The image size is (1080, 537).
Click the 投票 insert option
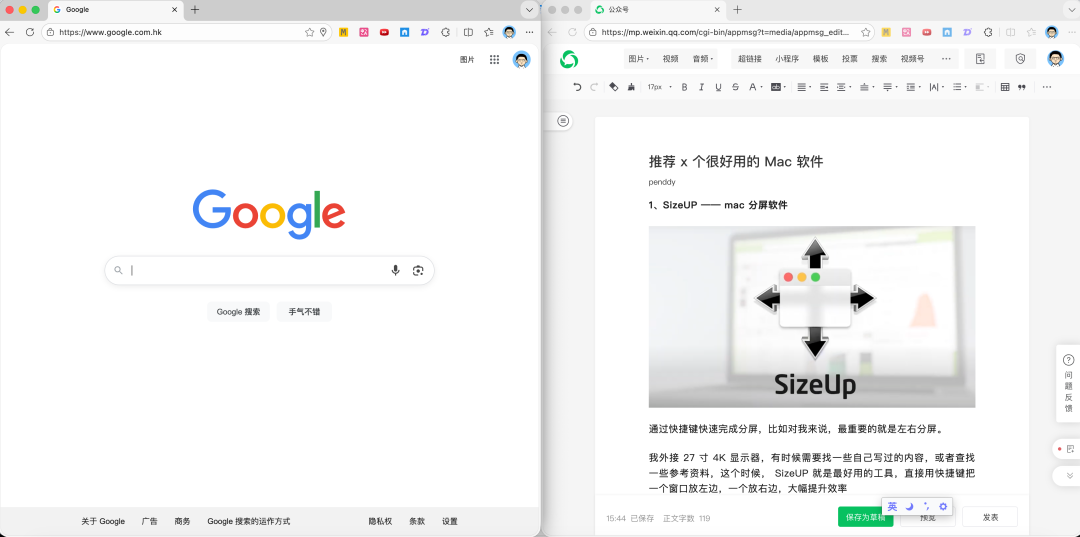click(x=849, y=59)
